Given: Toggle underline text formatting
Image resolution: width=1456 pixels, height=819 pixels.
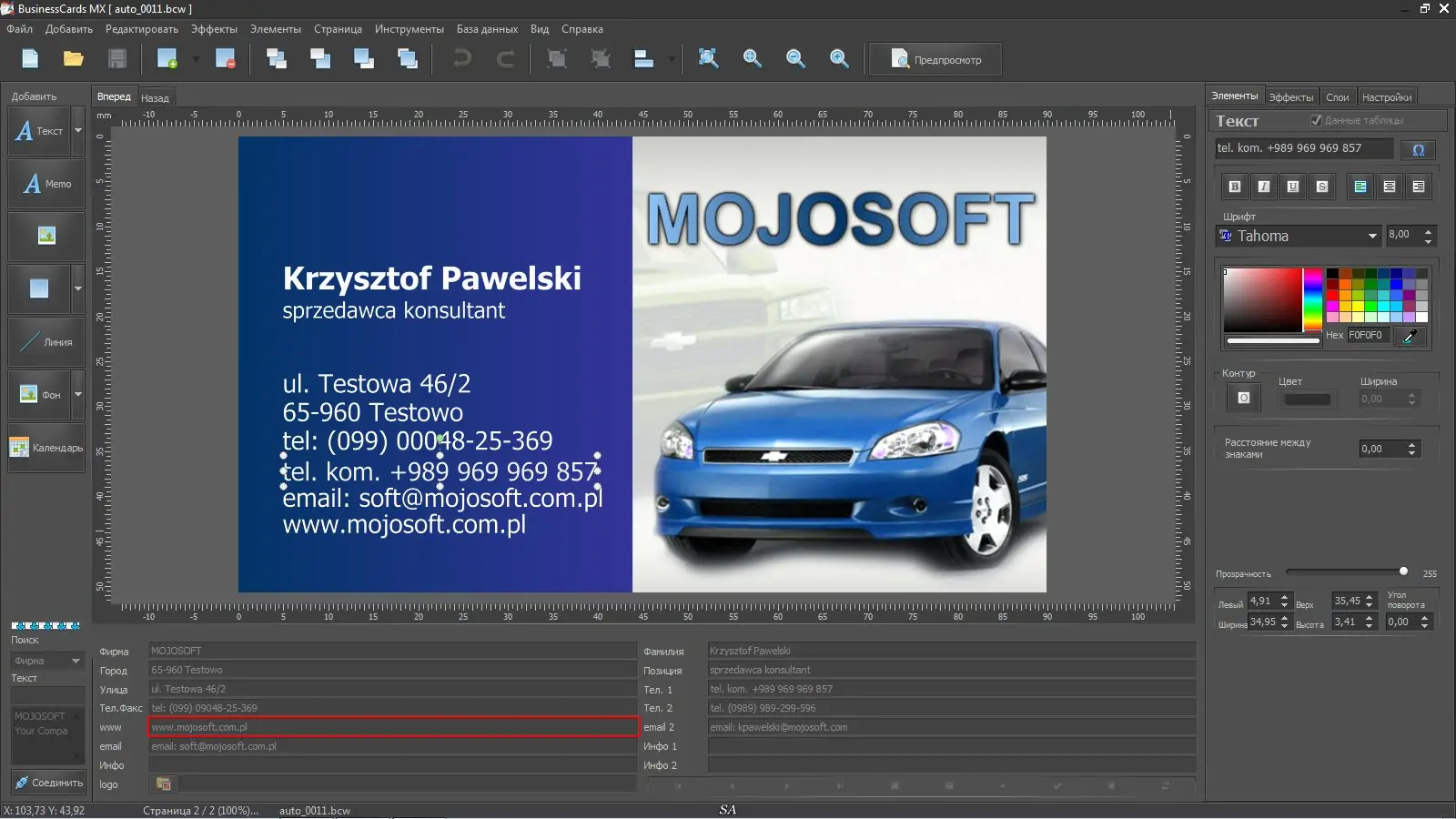Looking at the screenshot, I should [x=1293, y=187].
